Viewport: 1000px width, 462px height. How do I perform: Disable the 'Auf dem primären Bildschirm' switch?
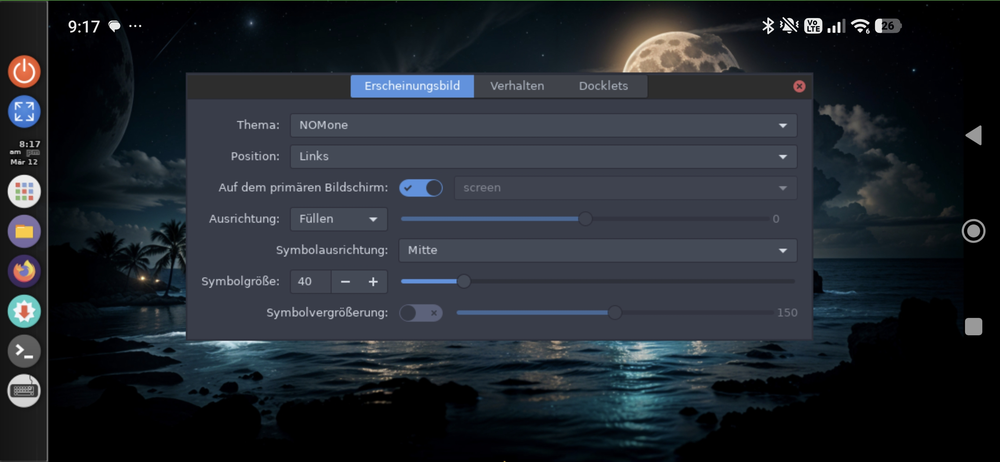click(421, 188)
